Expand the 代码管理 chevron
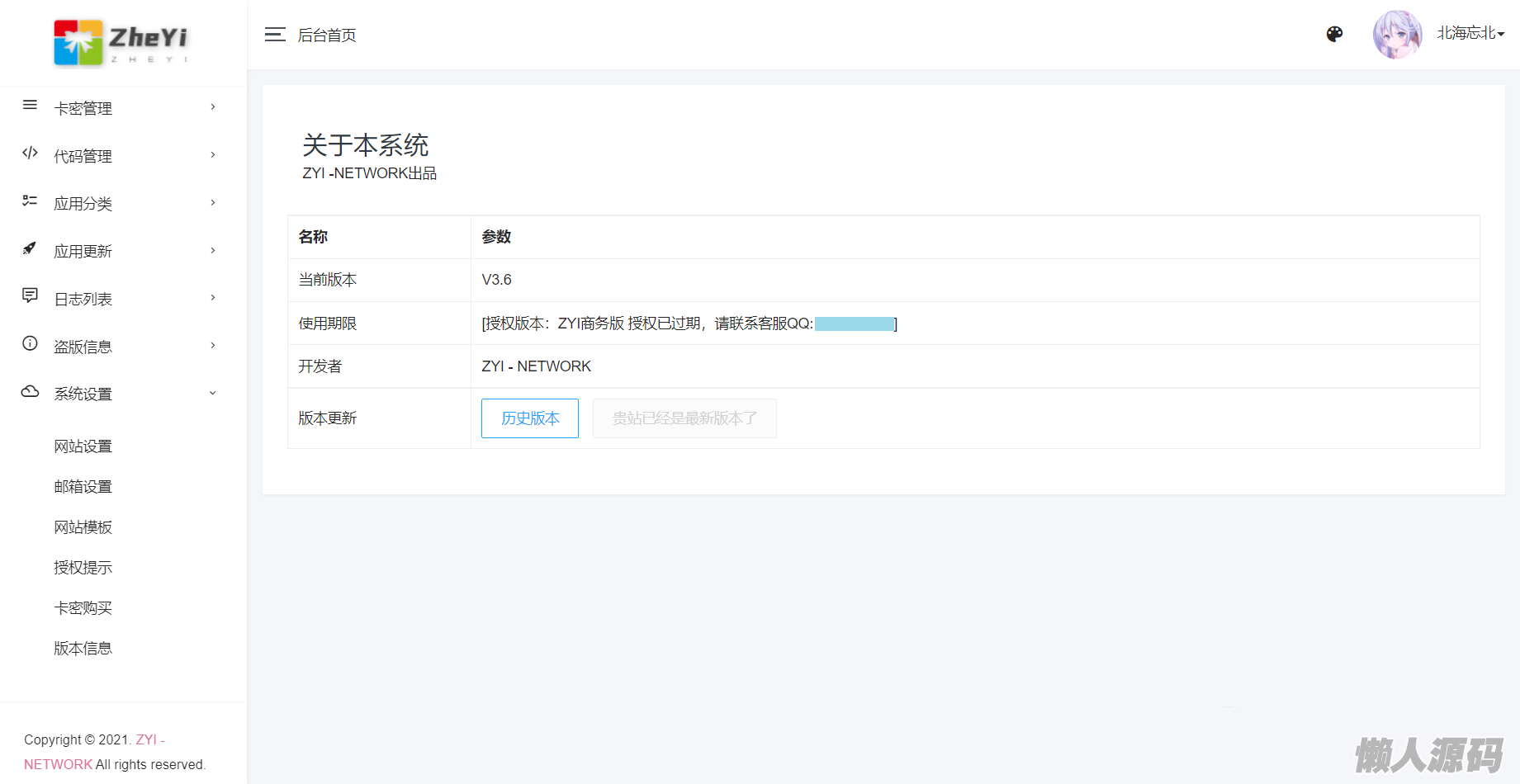The image size is (1520, 784). tap(213, 155)
